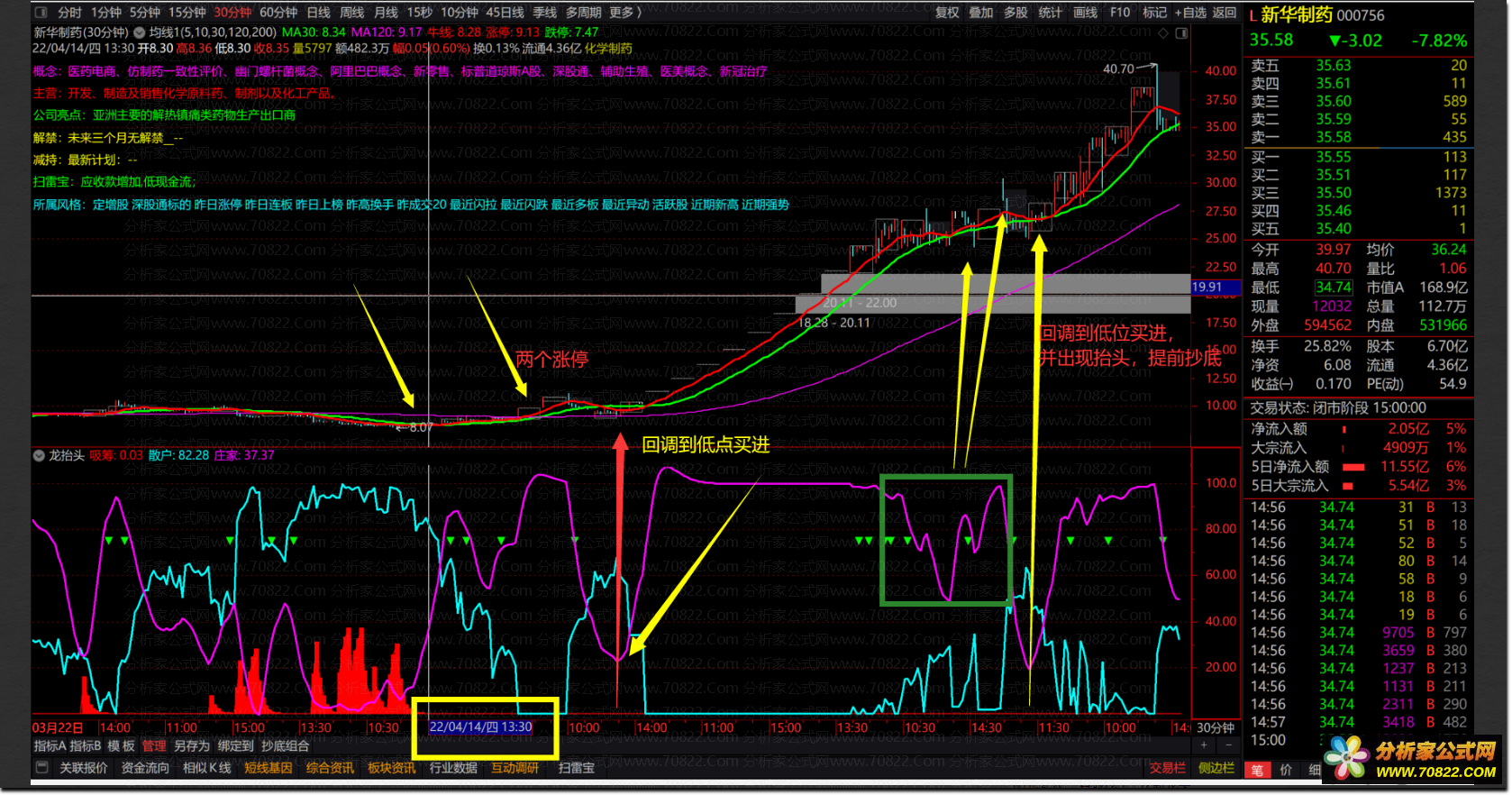The image size is (1512, 795).
Task: Select the 15秒 period tab
Action: [x=419, y=13]
